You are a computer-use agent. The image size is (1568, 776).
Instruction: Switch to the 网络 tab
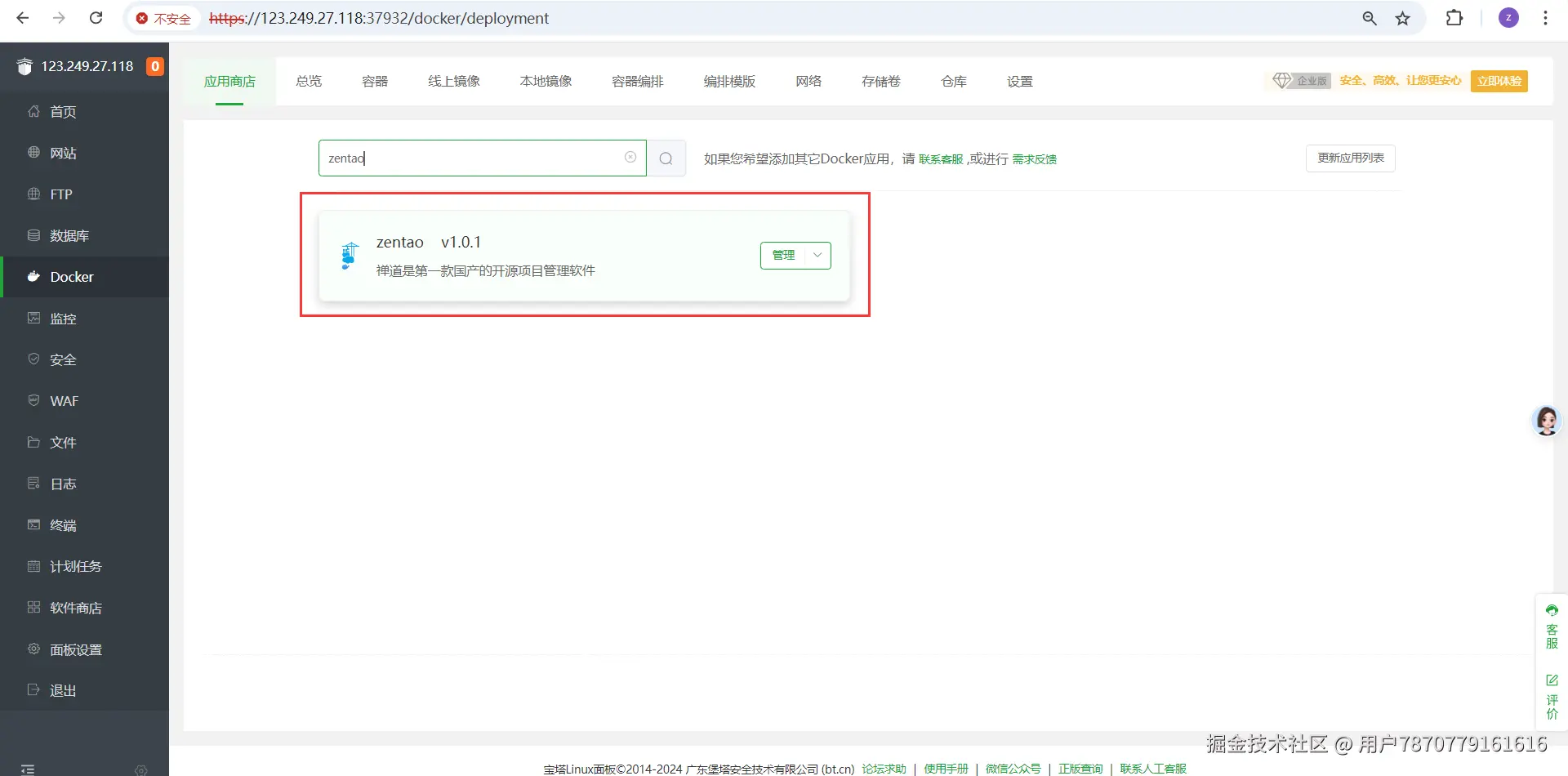click(808, 81)
